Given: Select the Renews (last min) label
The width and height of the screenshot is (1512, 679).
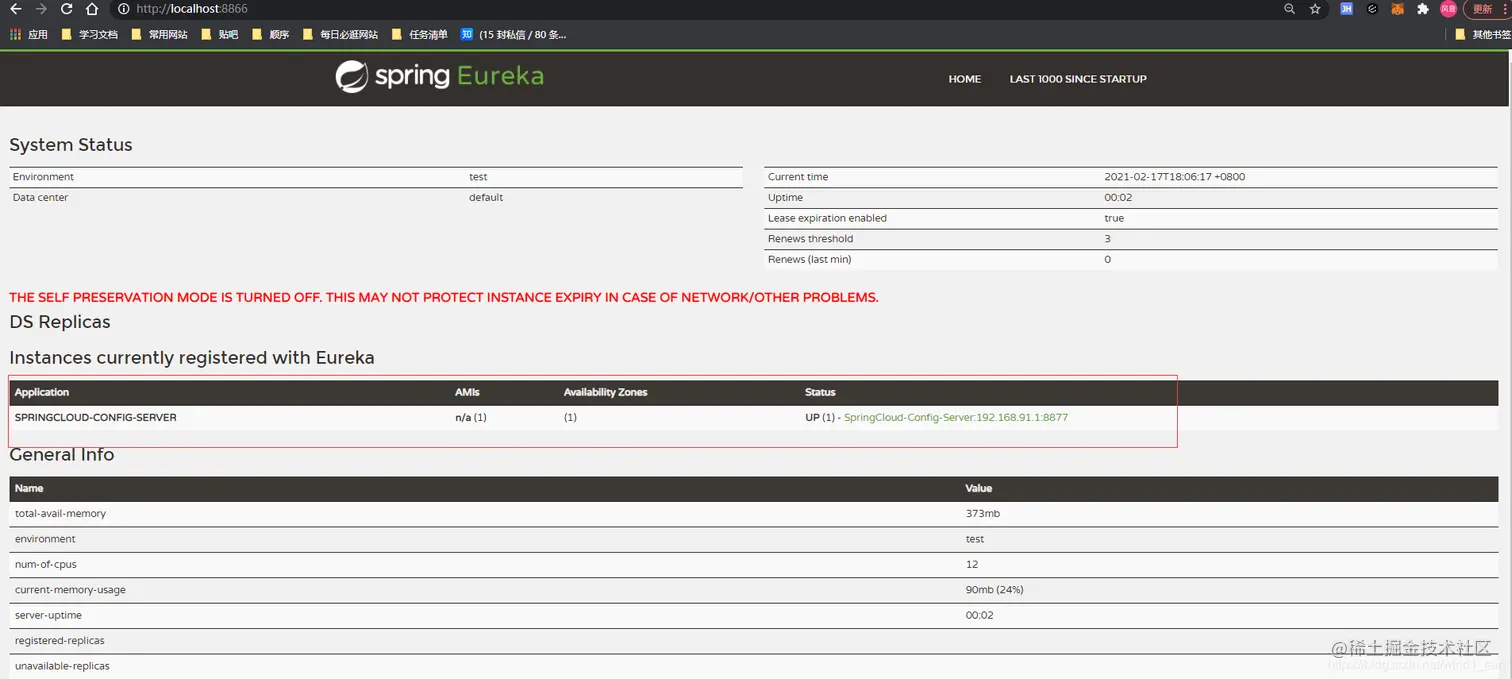Looking at the screenshot, I should pos(809,259).
